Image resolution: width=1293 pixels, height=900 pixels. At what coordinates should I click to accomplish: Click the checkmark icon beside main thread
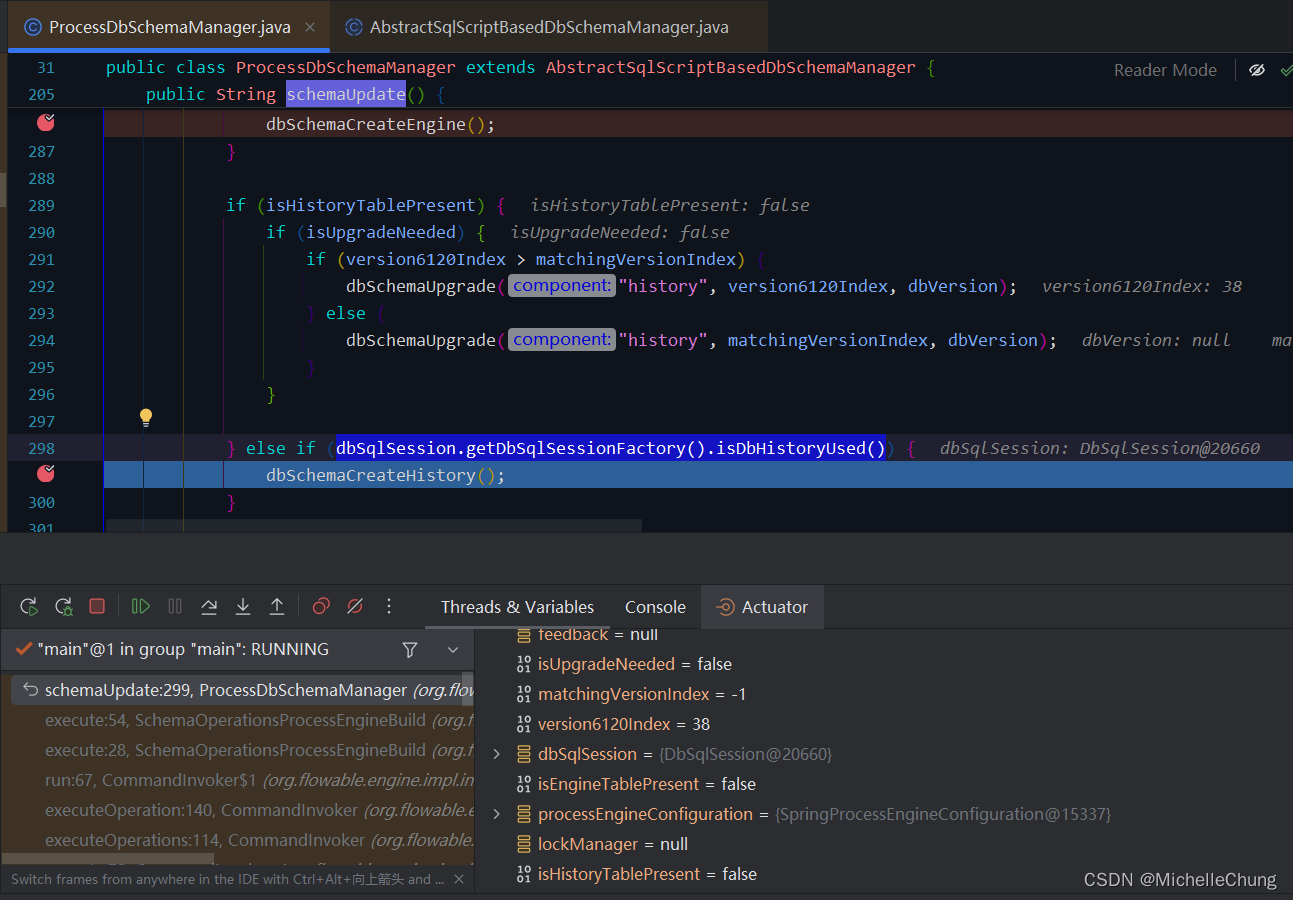tap(24, 650)
